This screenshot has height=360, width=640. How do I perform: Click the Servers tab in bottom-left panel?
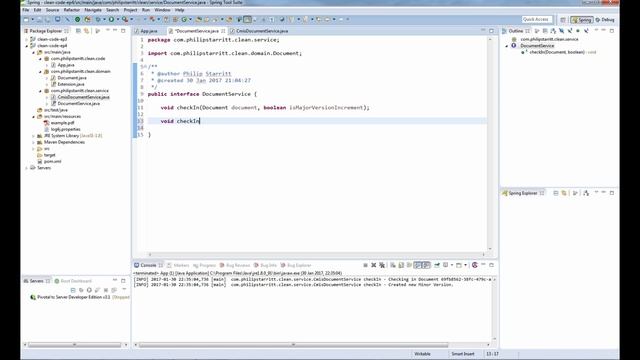tap(36, 281)
